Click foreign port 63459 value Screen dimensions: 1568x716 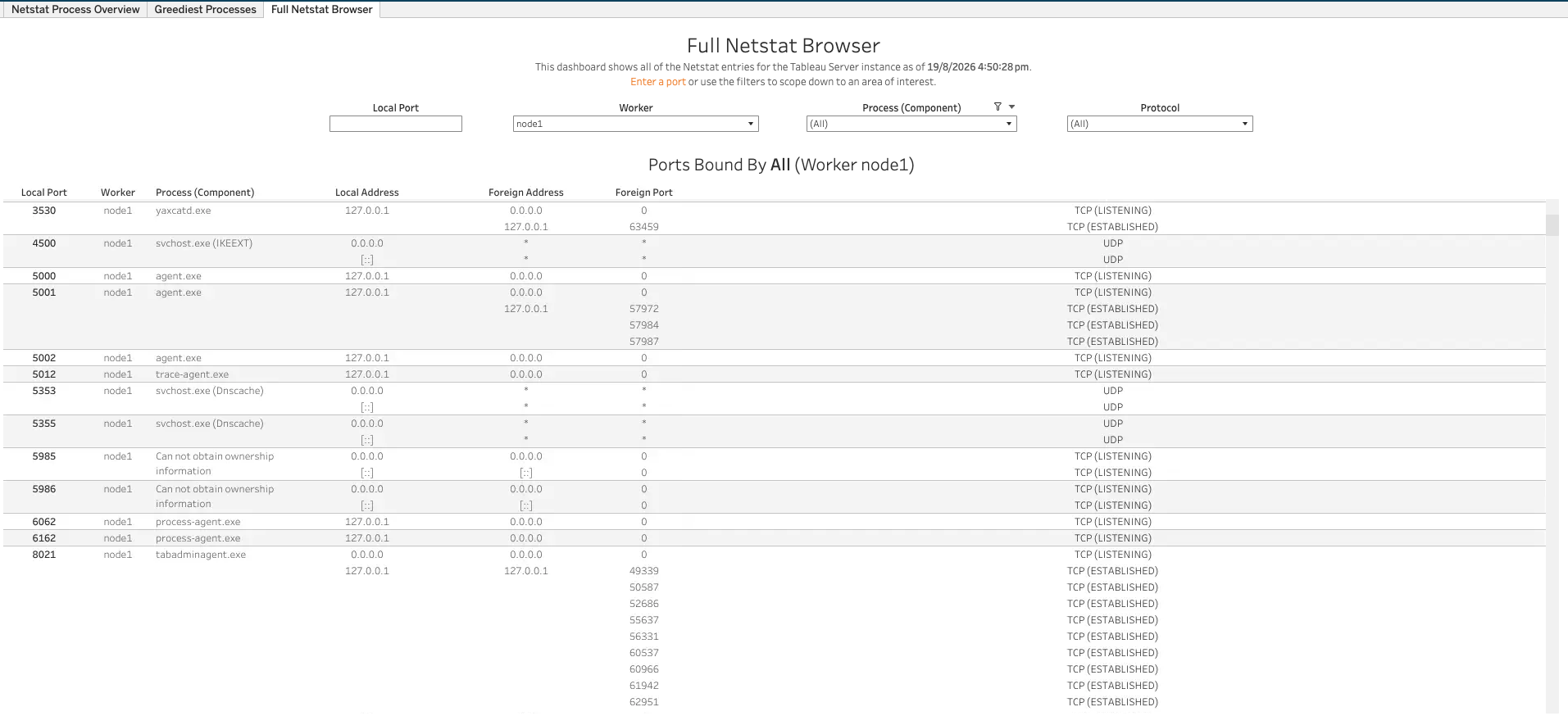pos(644,227)
